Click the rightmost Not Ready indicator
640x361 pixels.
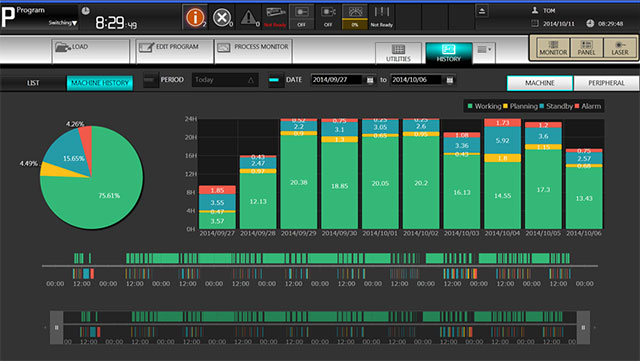click(x=382, y=18)
